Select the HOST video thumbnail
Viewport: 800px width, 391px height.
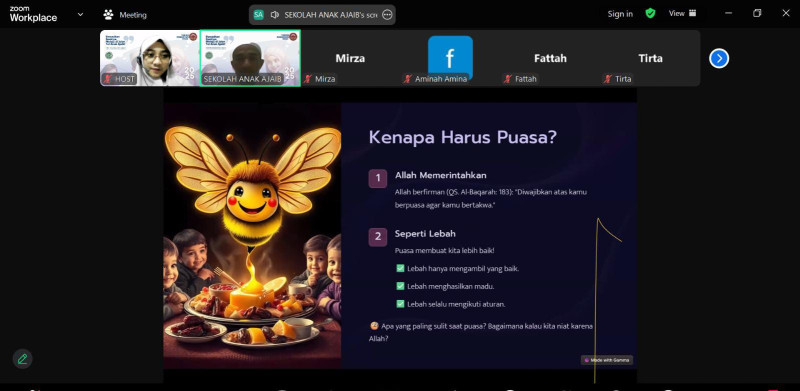(149, 58)
